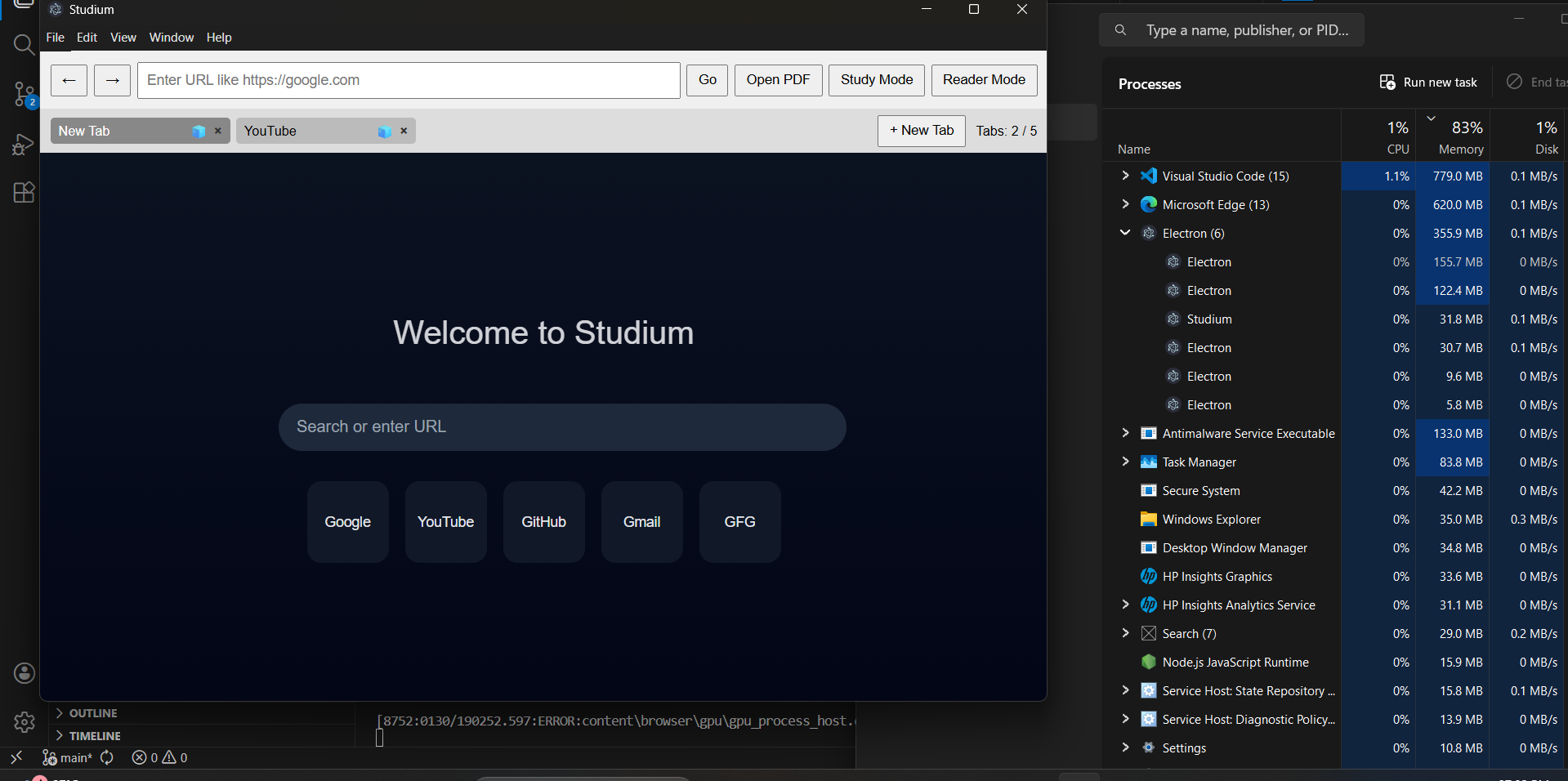The image size is (1568, 781).
Task: Expand Service Host: Diagnostic Policy group
Action: point(1125,719)
